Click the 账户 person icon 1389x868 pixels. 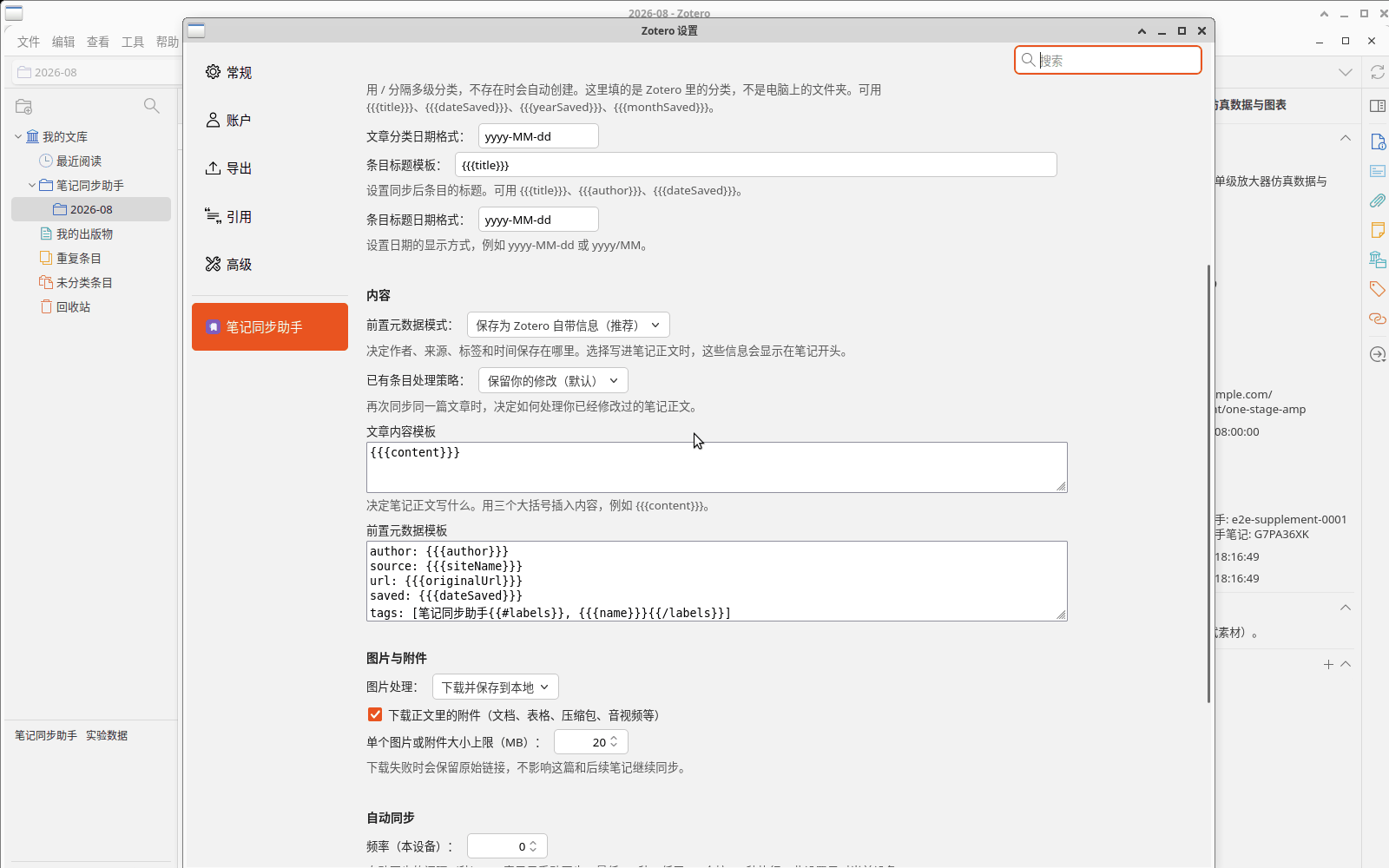pyautogui.click(x=213, y=120)
